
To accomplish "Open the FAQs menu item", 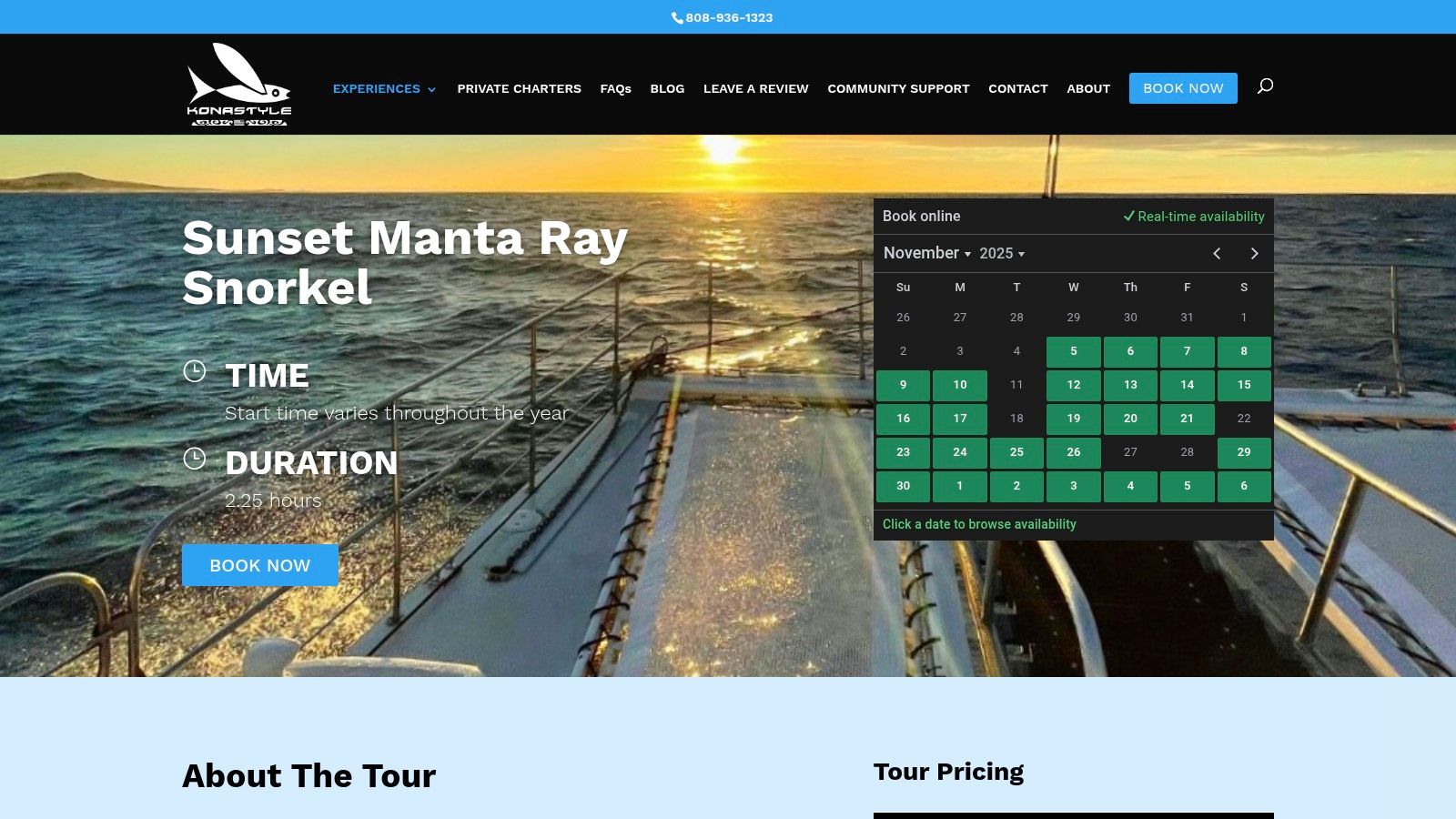I will coord(615,89).
